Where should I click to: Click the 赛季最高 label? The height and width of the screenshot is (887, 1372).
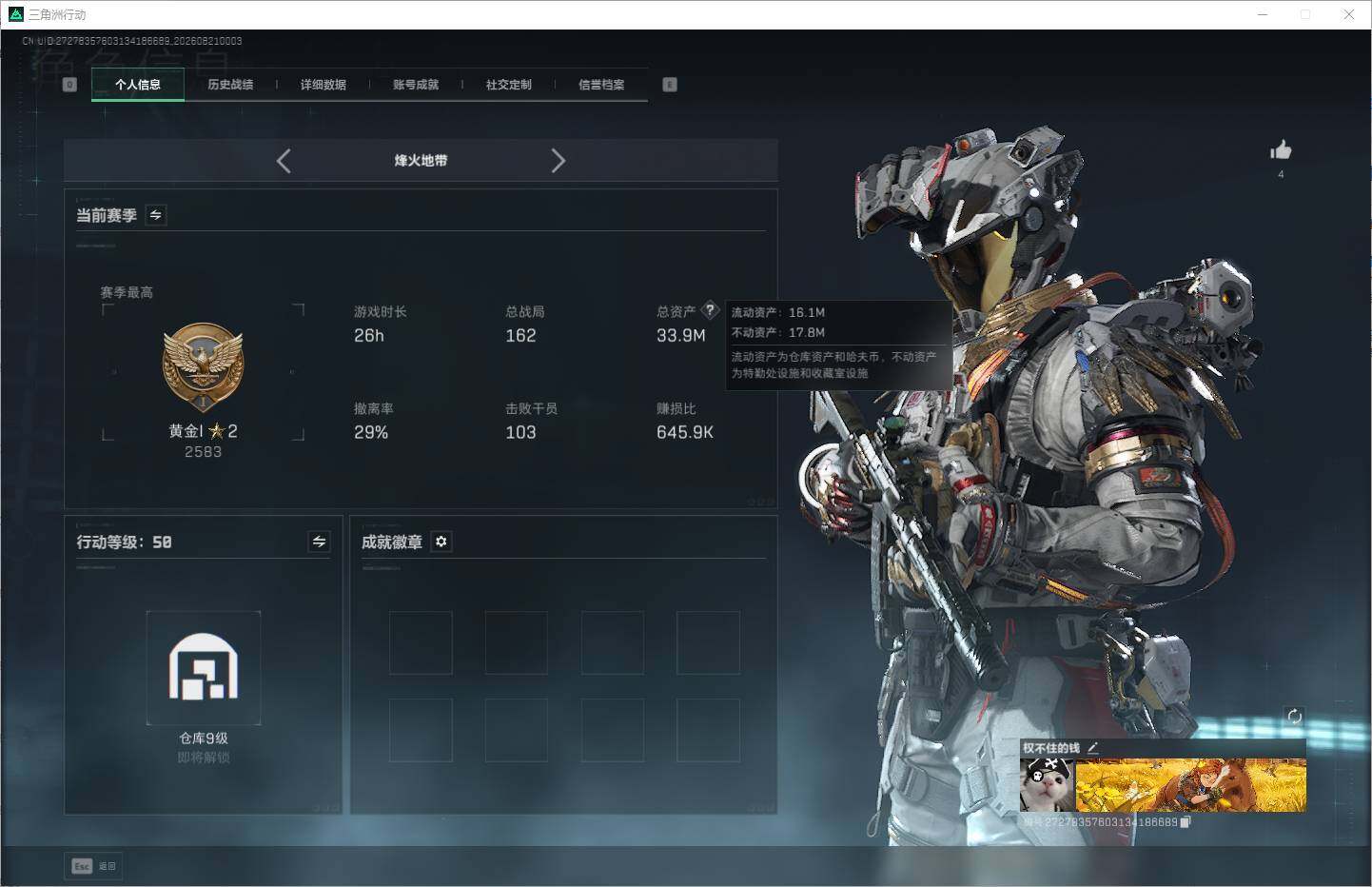(127, 292)
